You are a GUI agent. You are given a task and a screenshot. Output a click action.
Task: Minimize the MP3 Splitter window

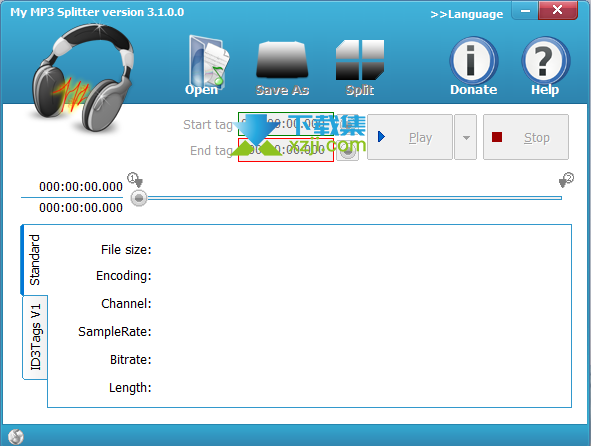[525, 10]
